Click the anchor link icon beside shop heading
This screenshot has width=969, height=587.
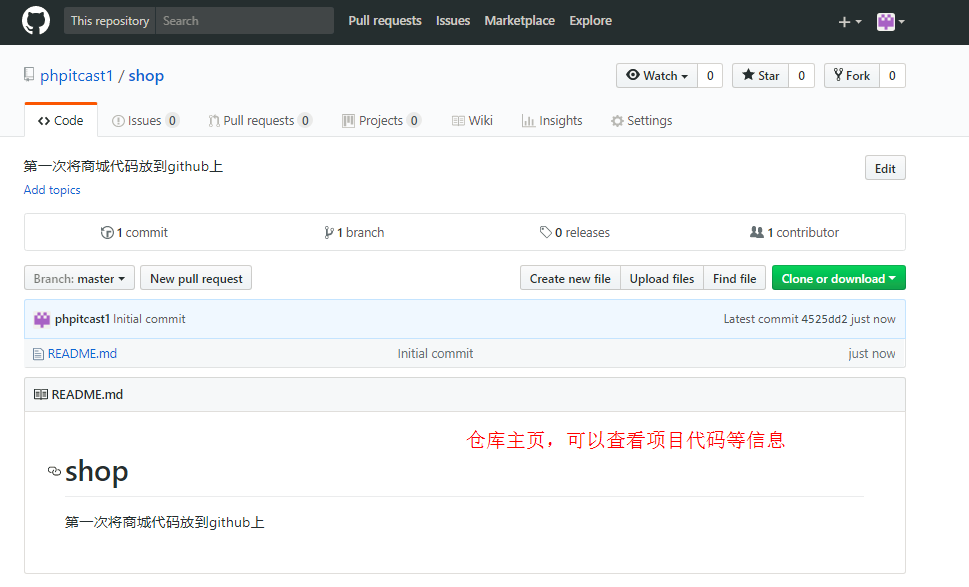coord(54,472)
